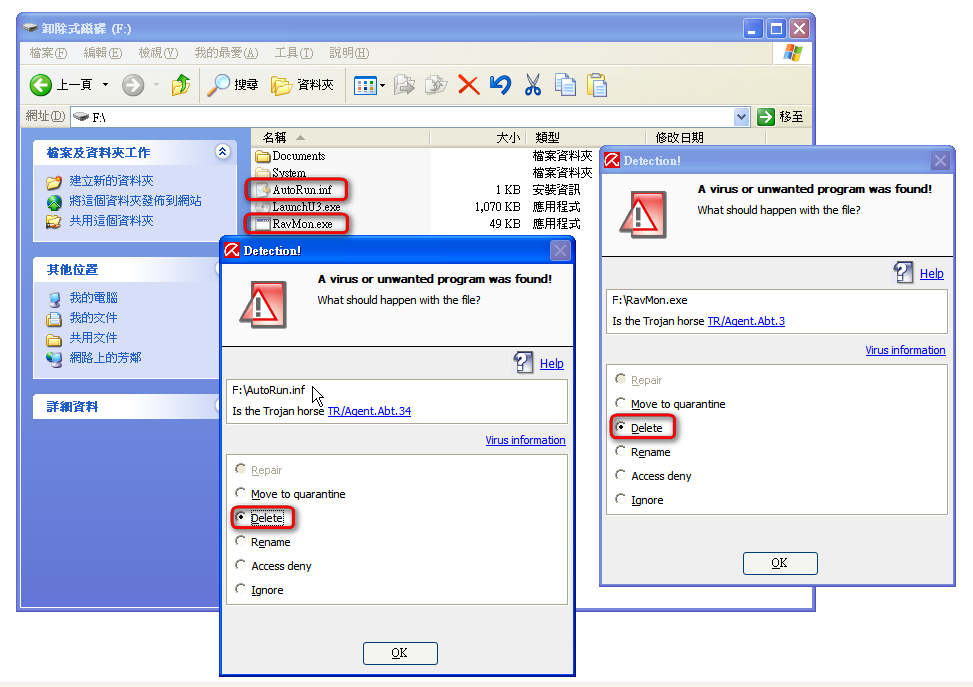Open the Favorites (我的最愛) menu
Image resolution: width=973 pixels, height=687 pixels.
click(226, 53)
